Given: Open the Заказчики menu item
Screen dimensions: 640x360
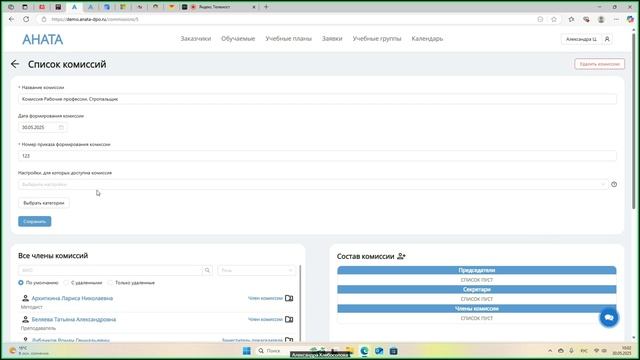Looking at the screenshot, I should pos(196,38).
